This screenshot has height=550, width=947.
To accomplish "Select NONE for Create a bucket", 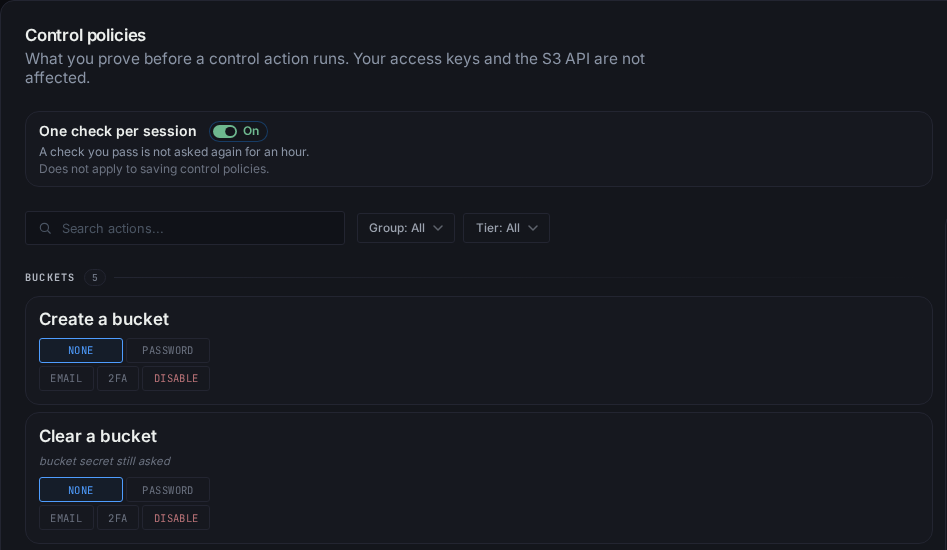I will coord(81,351).
